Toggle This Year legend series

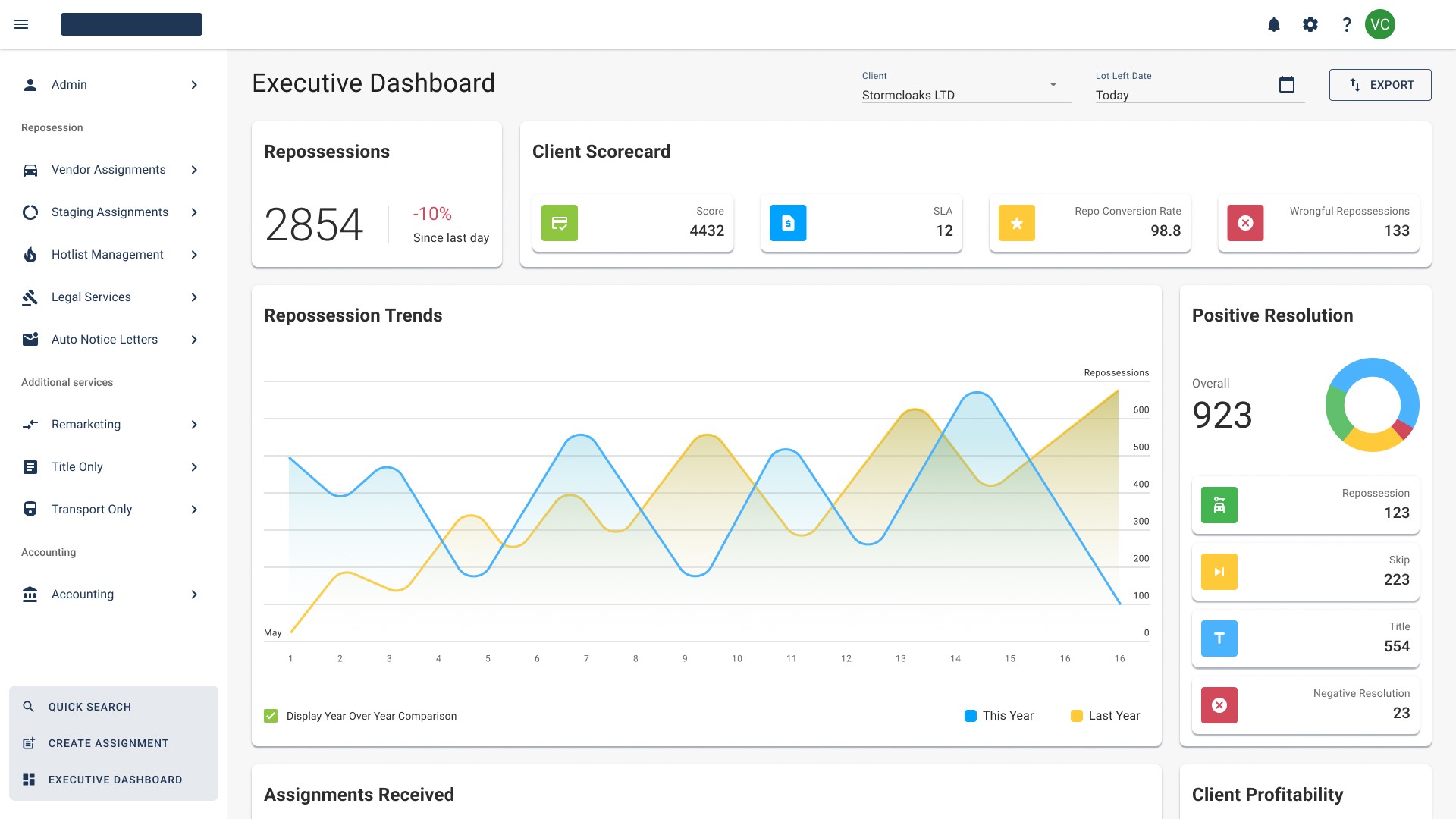tap(999, 716)
